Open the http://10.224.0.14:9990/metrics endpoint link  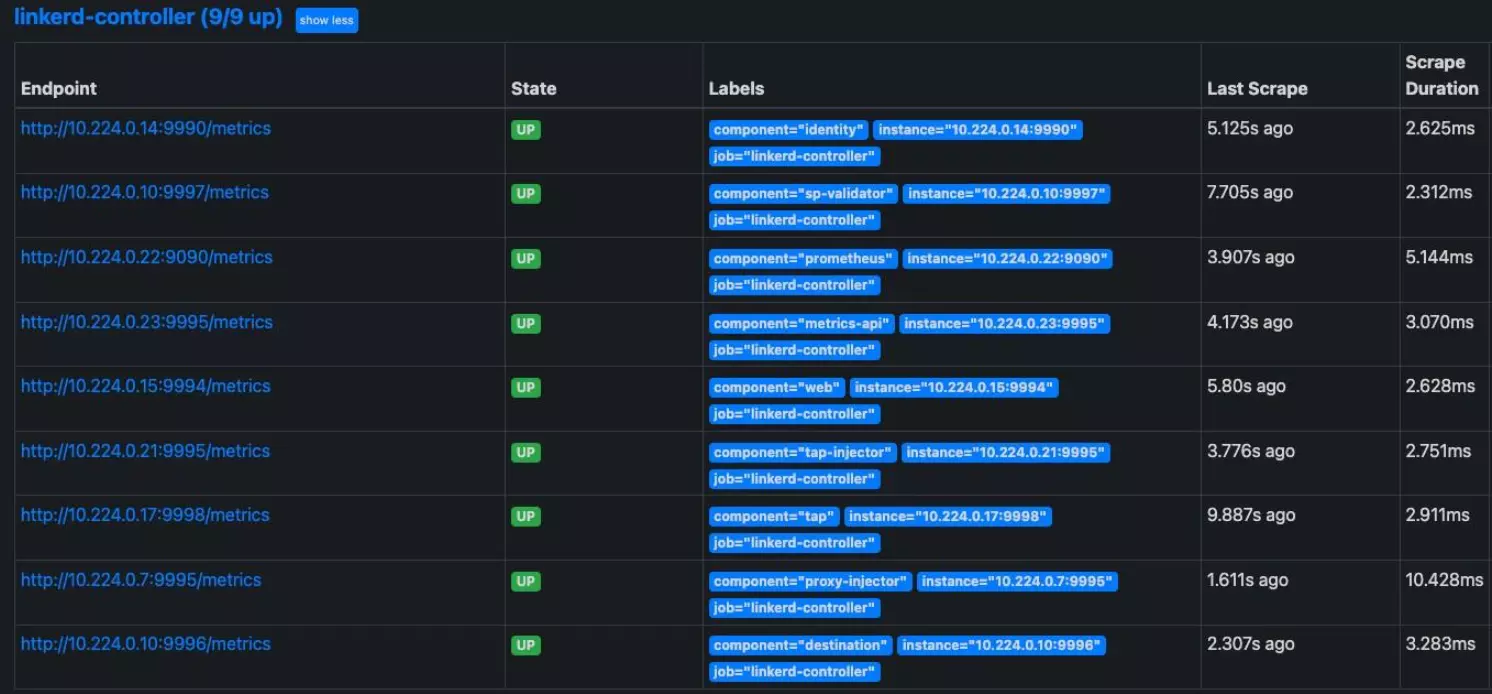click(x=146, y=128)
